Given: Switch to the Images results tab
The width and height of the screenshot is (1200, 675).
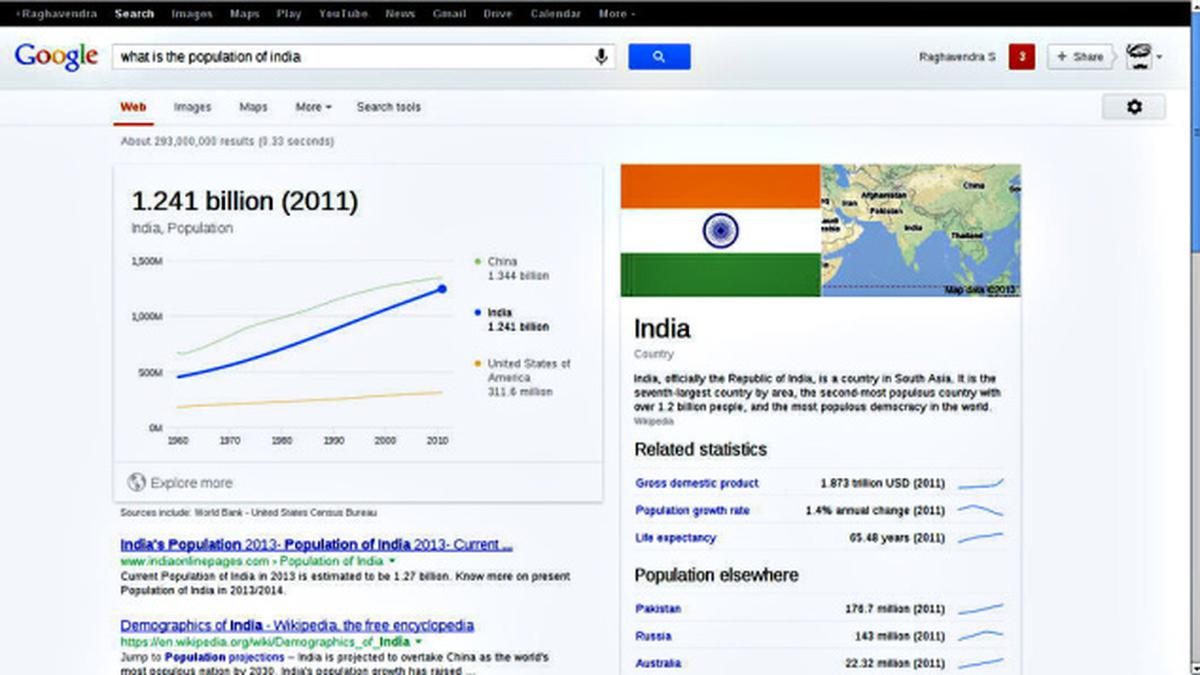Looking at the screenshot, I should click(x=192, y=107).
